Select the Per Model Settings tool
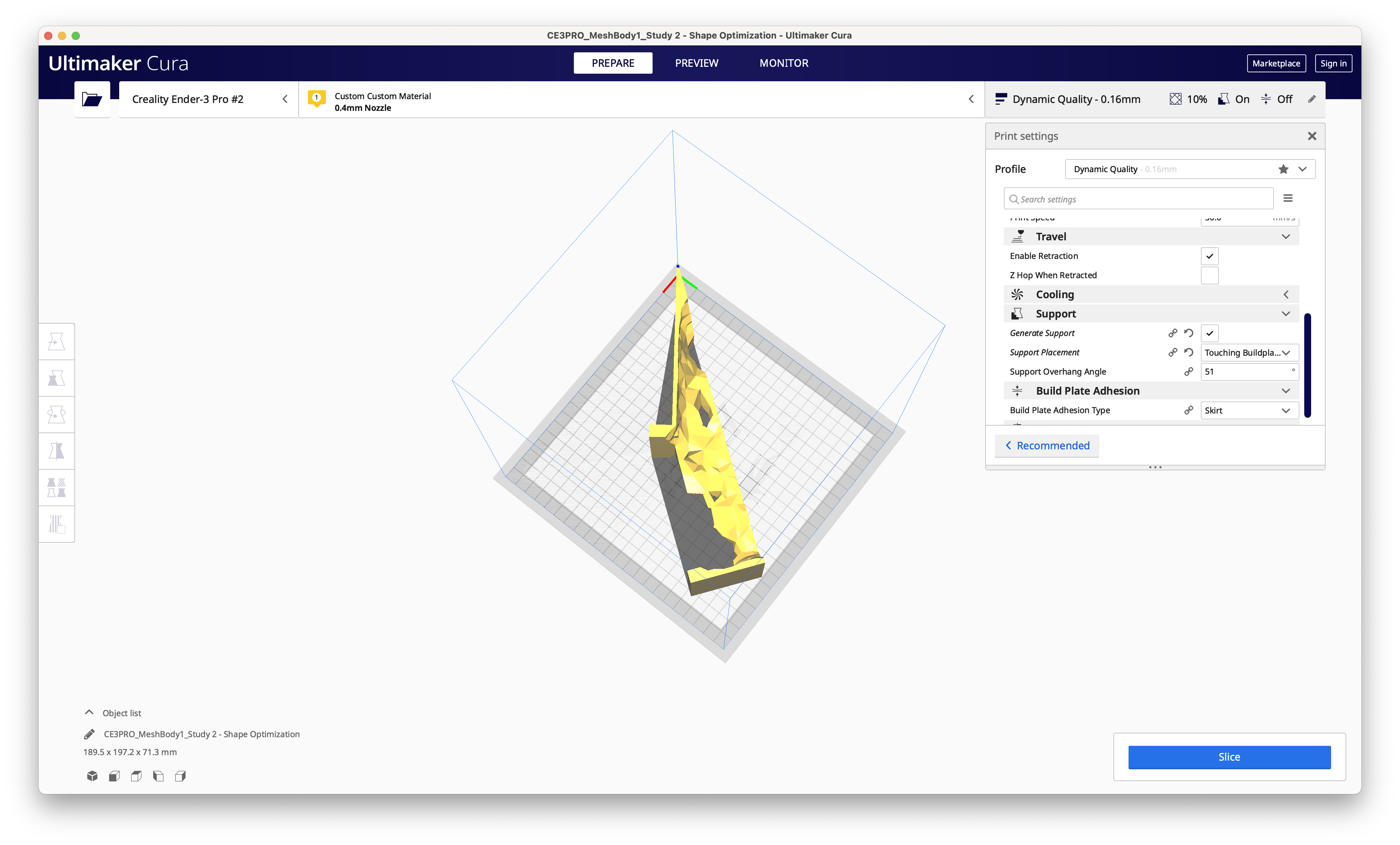This screenshot has height=845, width=1400. coord(56,487)
